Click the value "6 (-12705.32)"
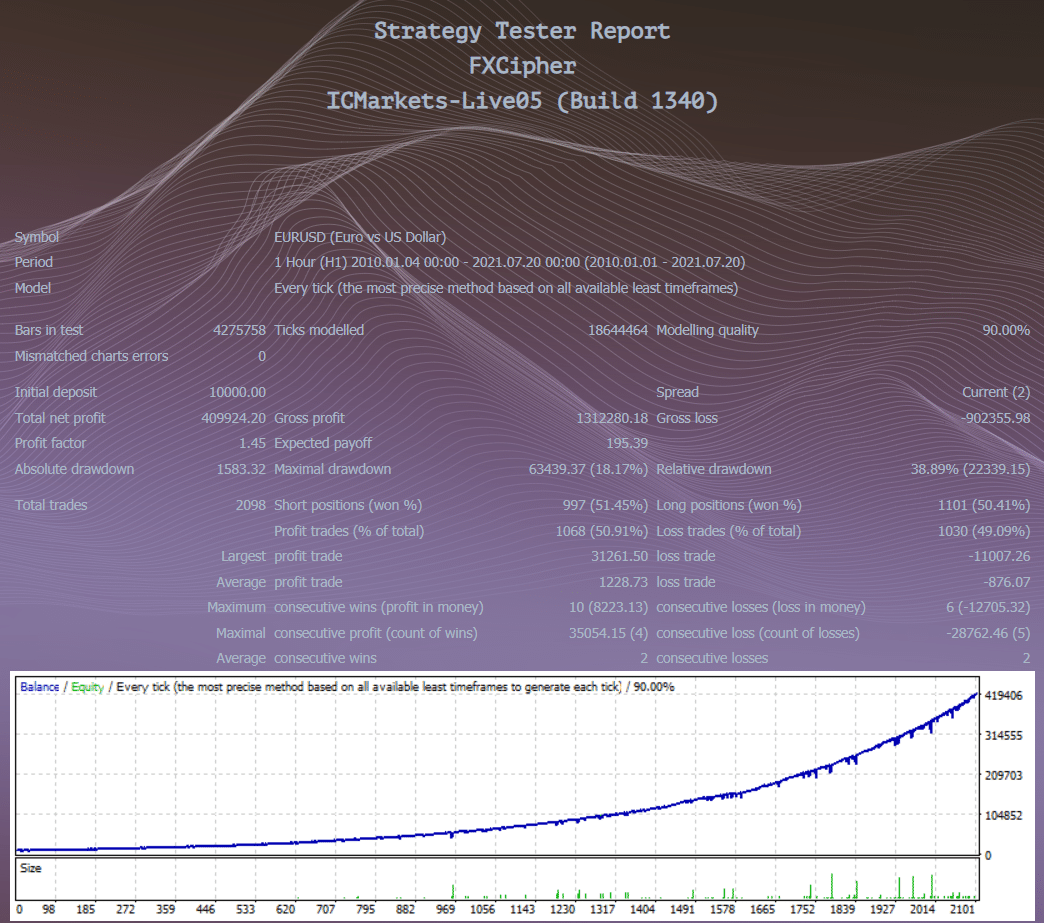The height and width of the screenshot is (923, 1044). [x=988, y=608]
